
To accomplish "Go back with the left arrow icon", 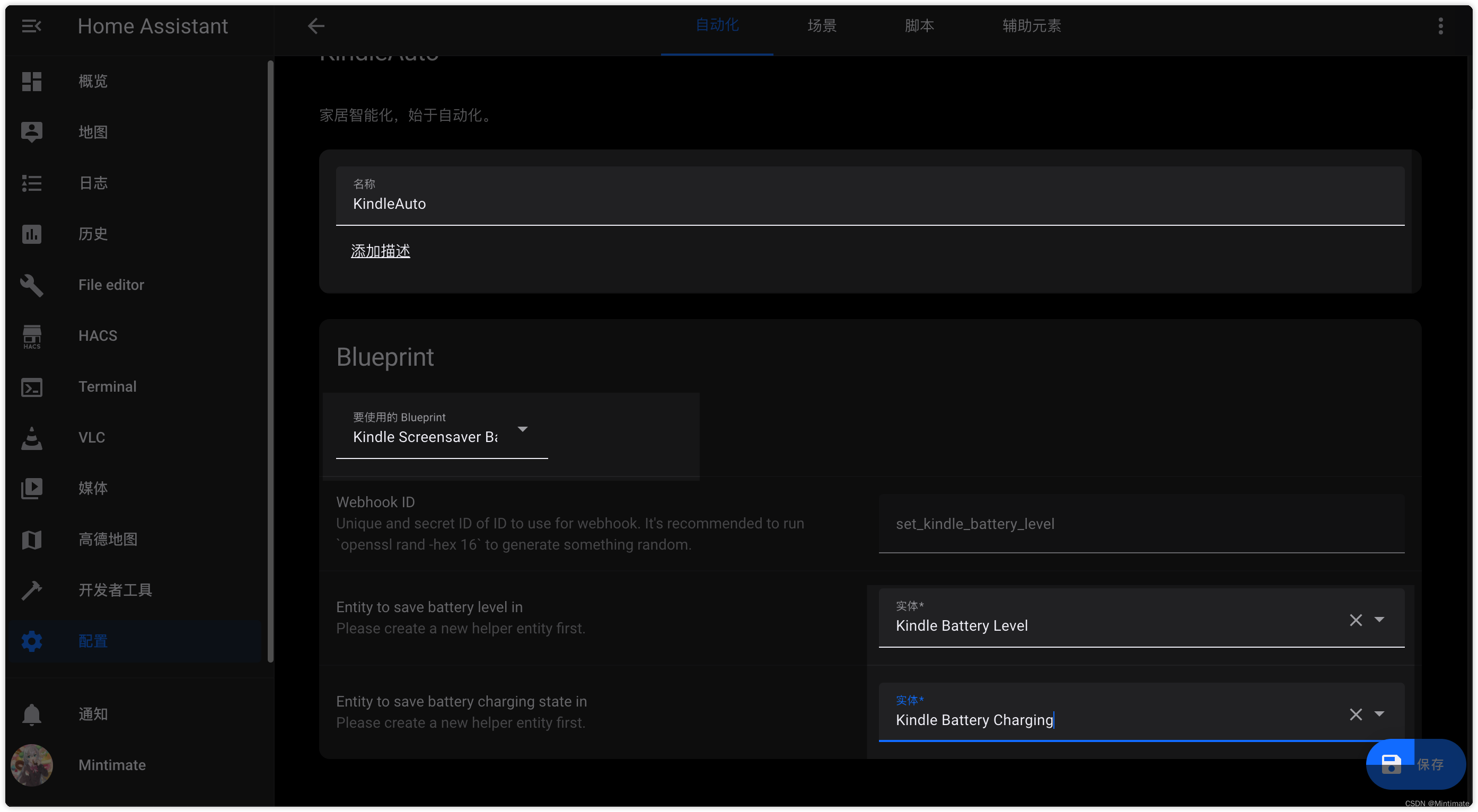I will coord(315,26).
